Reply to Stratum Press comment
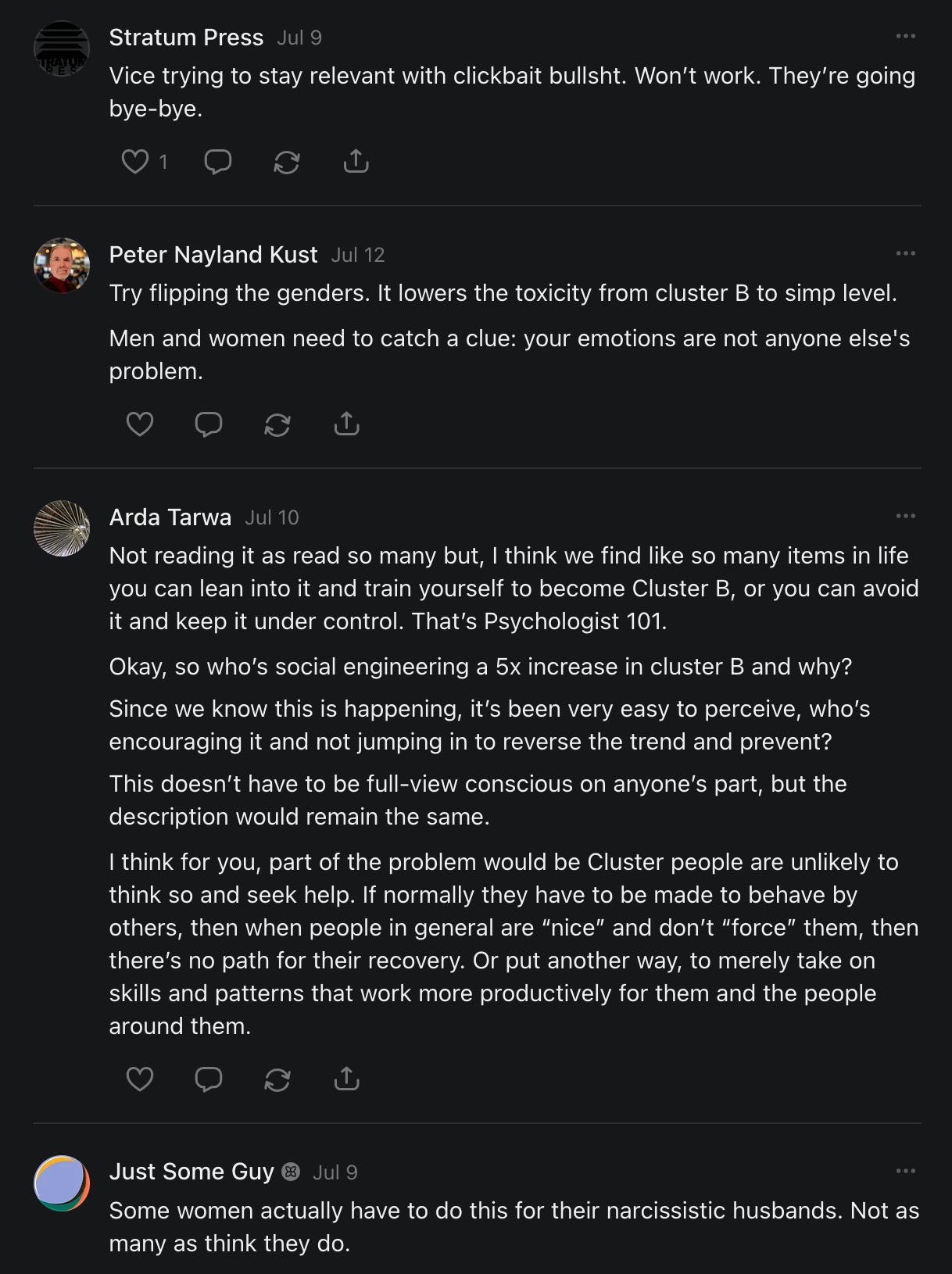Image resolution: width=952 pixels, height=1274 pixels. (x=217, y=162)
